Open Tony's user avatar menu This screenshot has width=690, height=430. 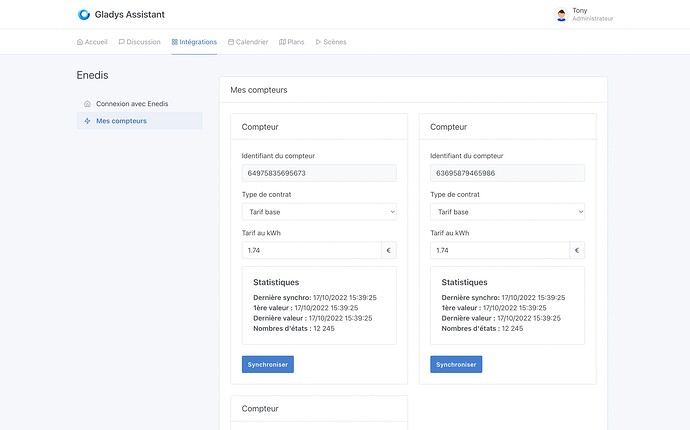[561, 15]
